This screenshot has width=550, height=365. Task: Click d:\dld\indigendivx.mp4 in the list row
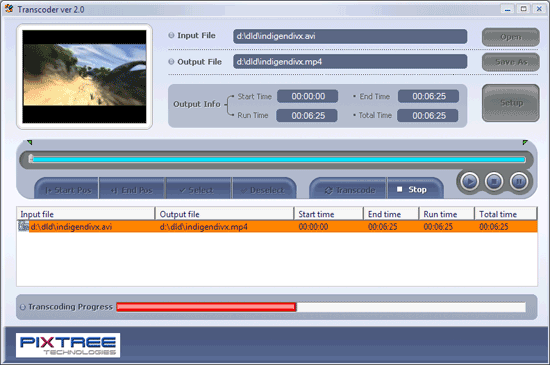pos(203,227)
